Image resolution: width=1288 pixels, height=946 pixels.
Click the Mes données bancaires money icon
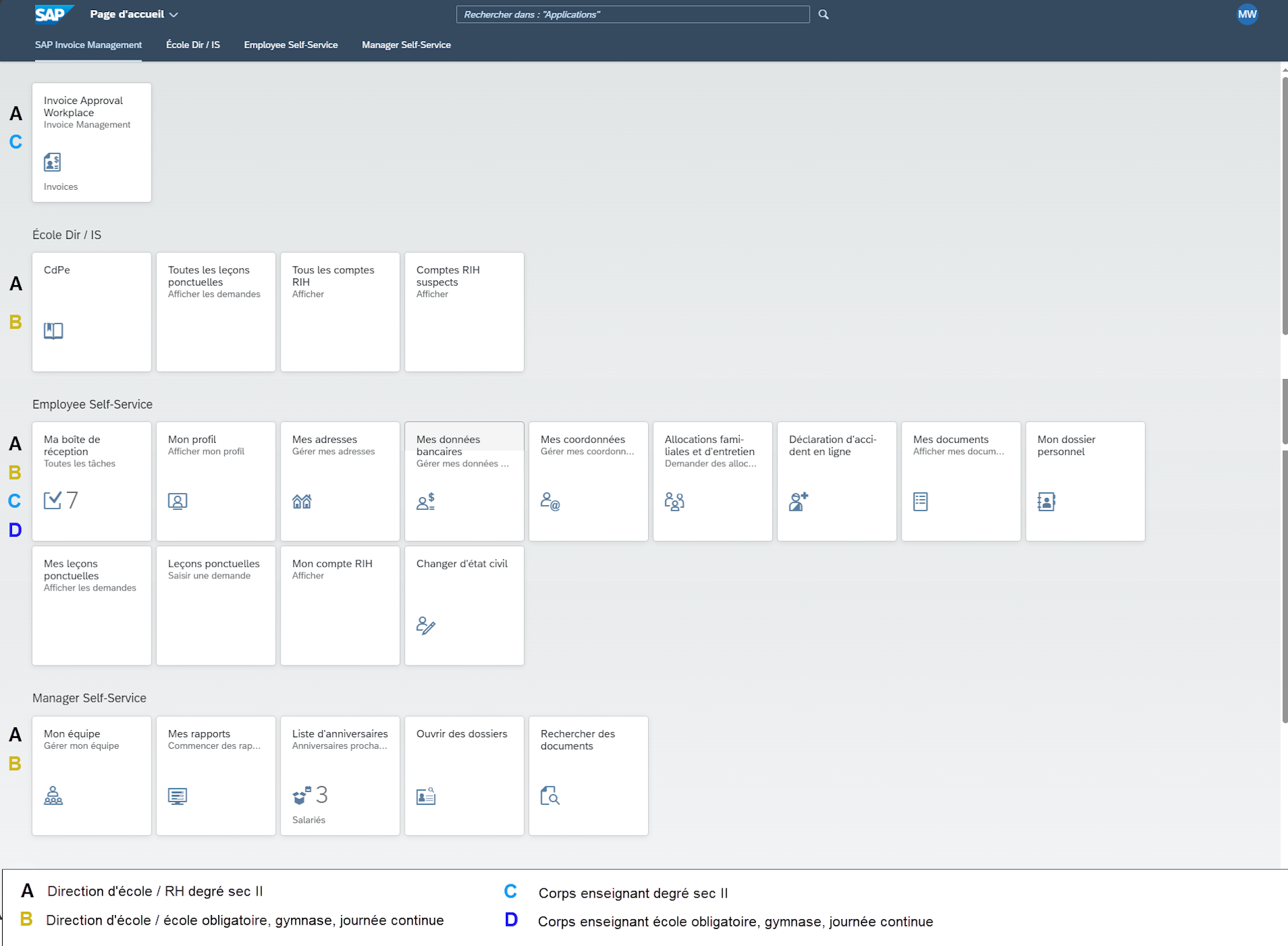coord(426,501)
